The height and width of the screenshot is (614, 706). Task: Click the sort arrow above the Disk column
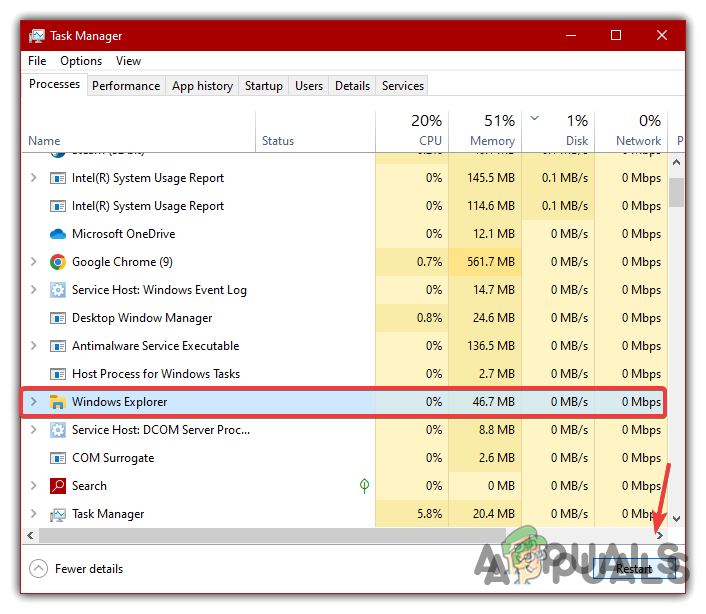pyautogui.click(x=534, y=118)
